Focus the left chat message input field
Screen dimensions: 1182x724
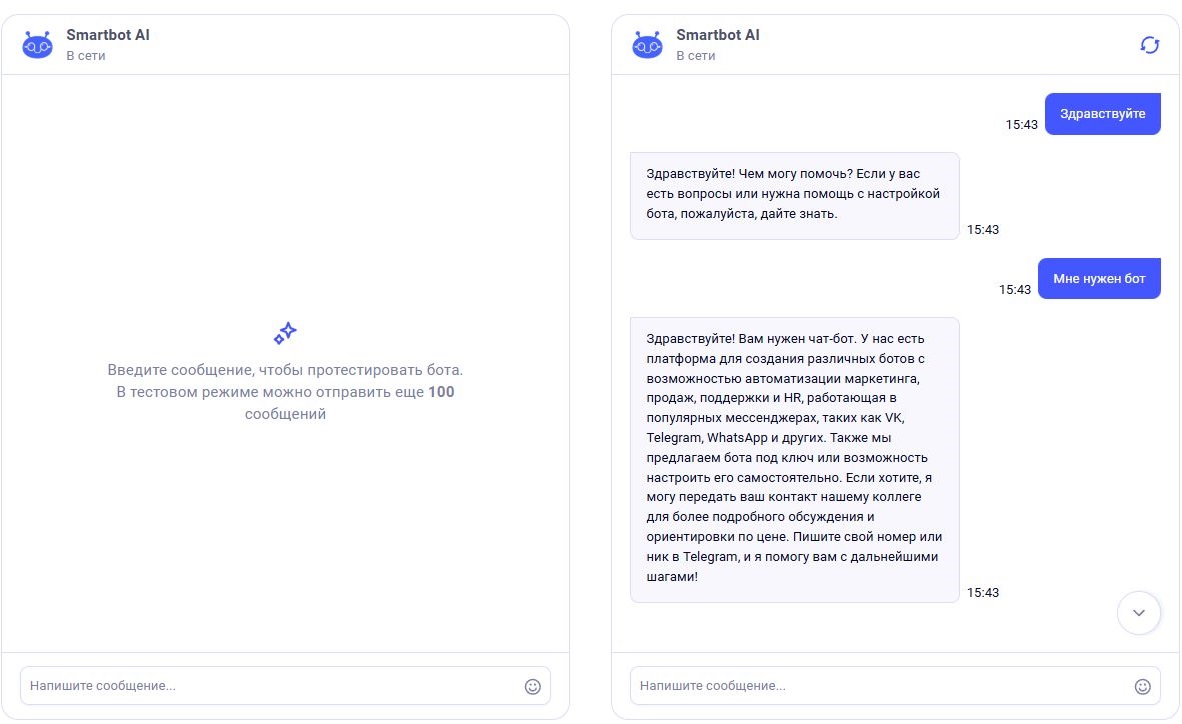(270, 686)
